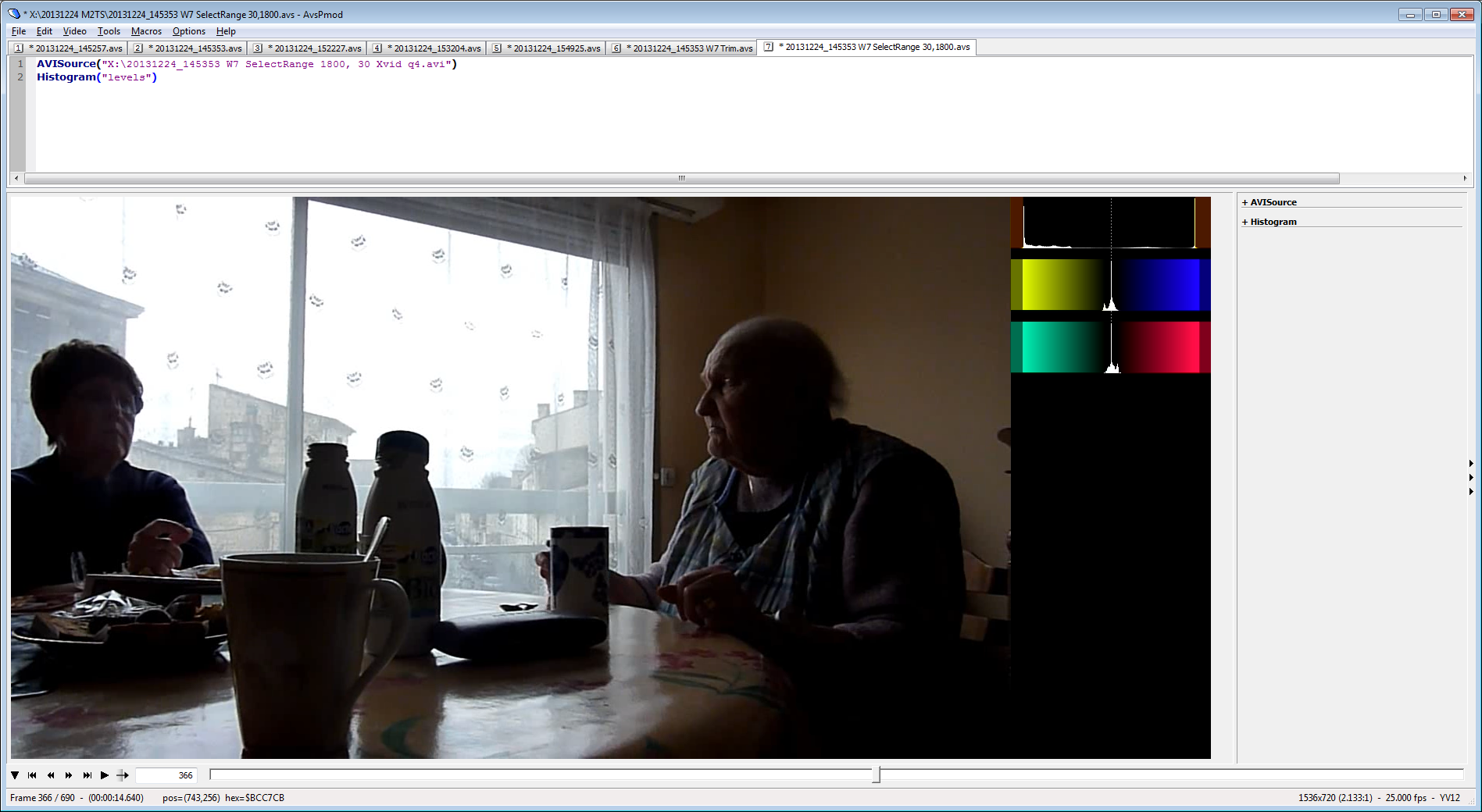Open the Macros menu

[146, 31]
